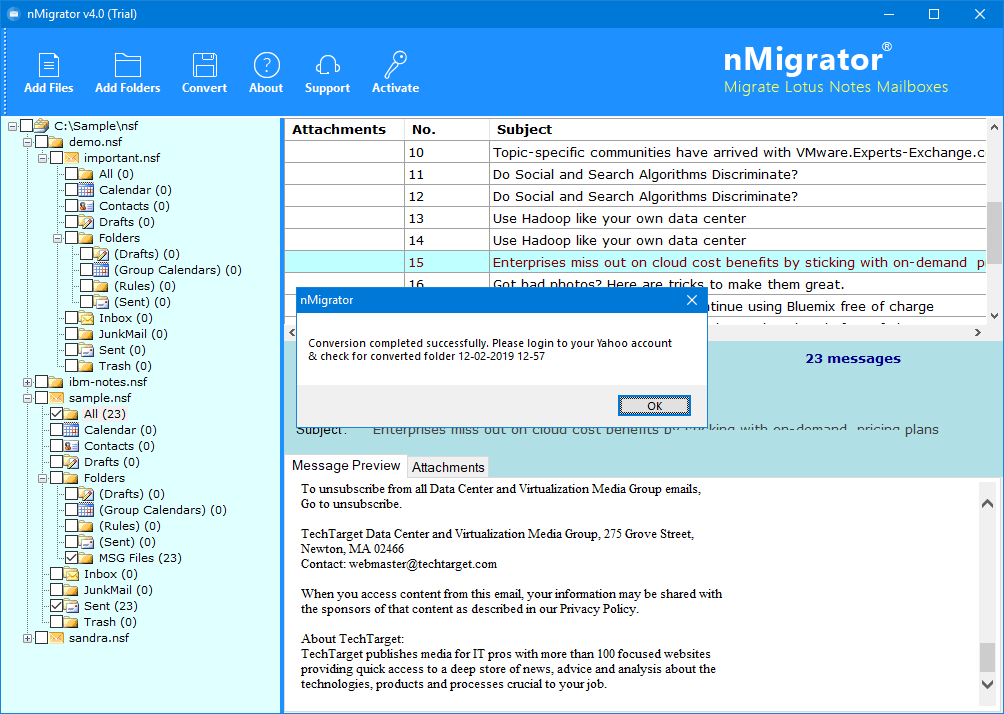Collapse the Folders node under sample.nsf
The height and width of the screenshot is (714, 1004).
coord(42,478)
